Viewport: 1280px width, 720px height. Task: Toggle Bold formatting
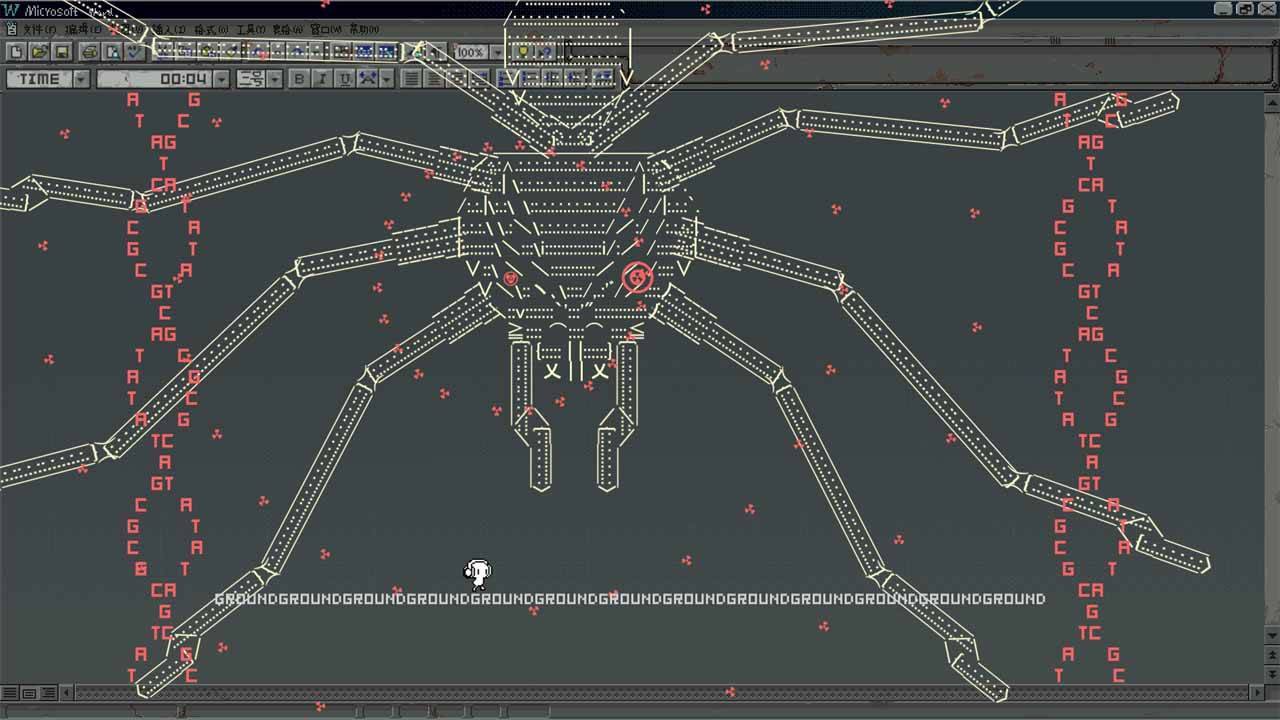coord(299,78)
